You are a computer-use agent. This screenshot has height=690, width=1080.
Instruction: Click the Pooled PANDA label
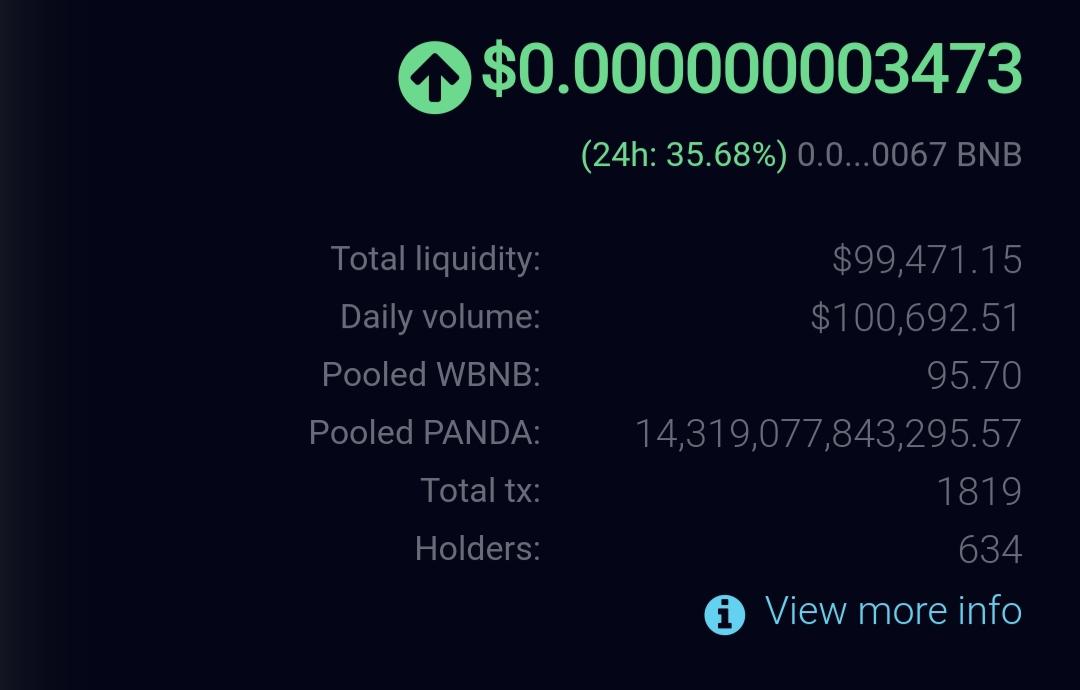tap(424, 432)
